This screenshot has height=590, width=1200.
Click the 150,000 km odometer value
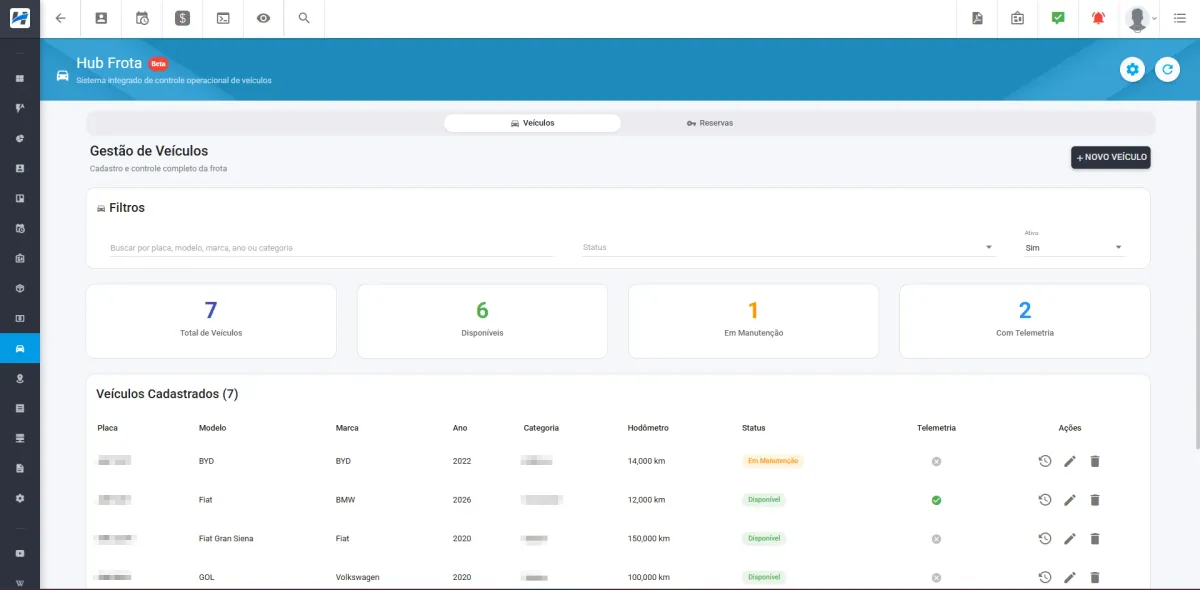pyautogui.click(x=649, y=538)
